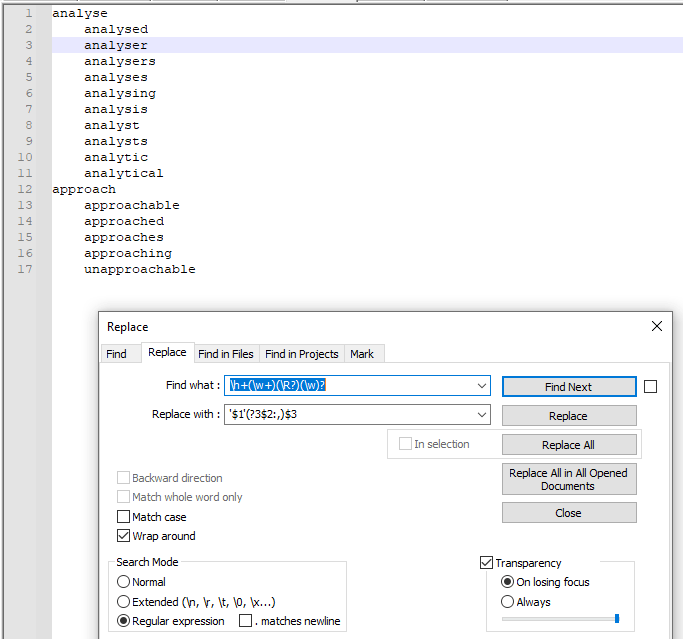Click line number 17 in the margin
This screenshot has height=639, width=683.
(25, 269)
